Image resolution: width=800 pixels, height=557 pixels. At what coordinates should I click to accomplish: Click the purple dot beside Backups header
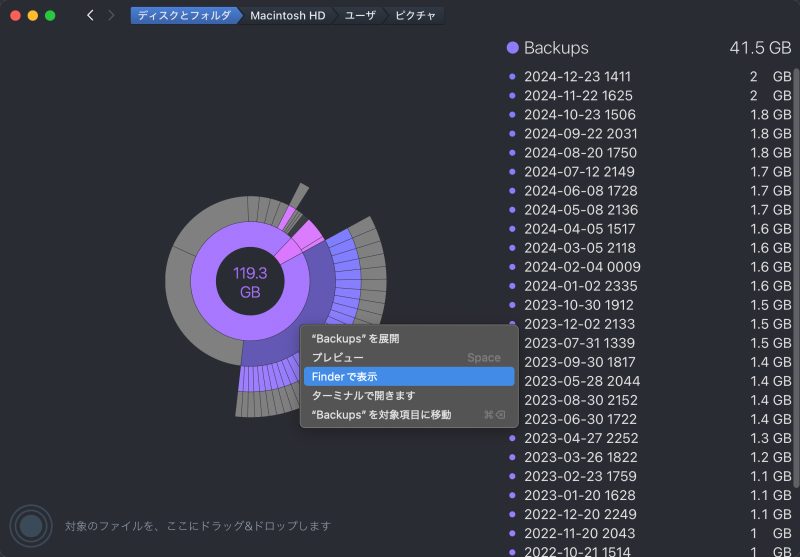(x=513, y=48)
